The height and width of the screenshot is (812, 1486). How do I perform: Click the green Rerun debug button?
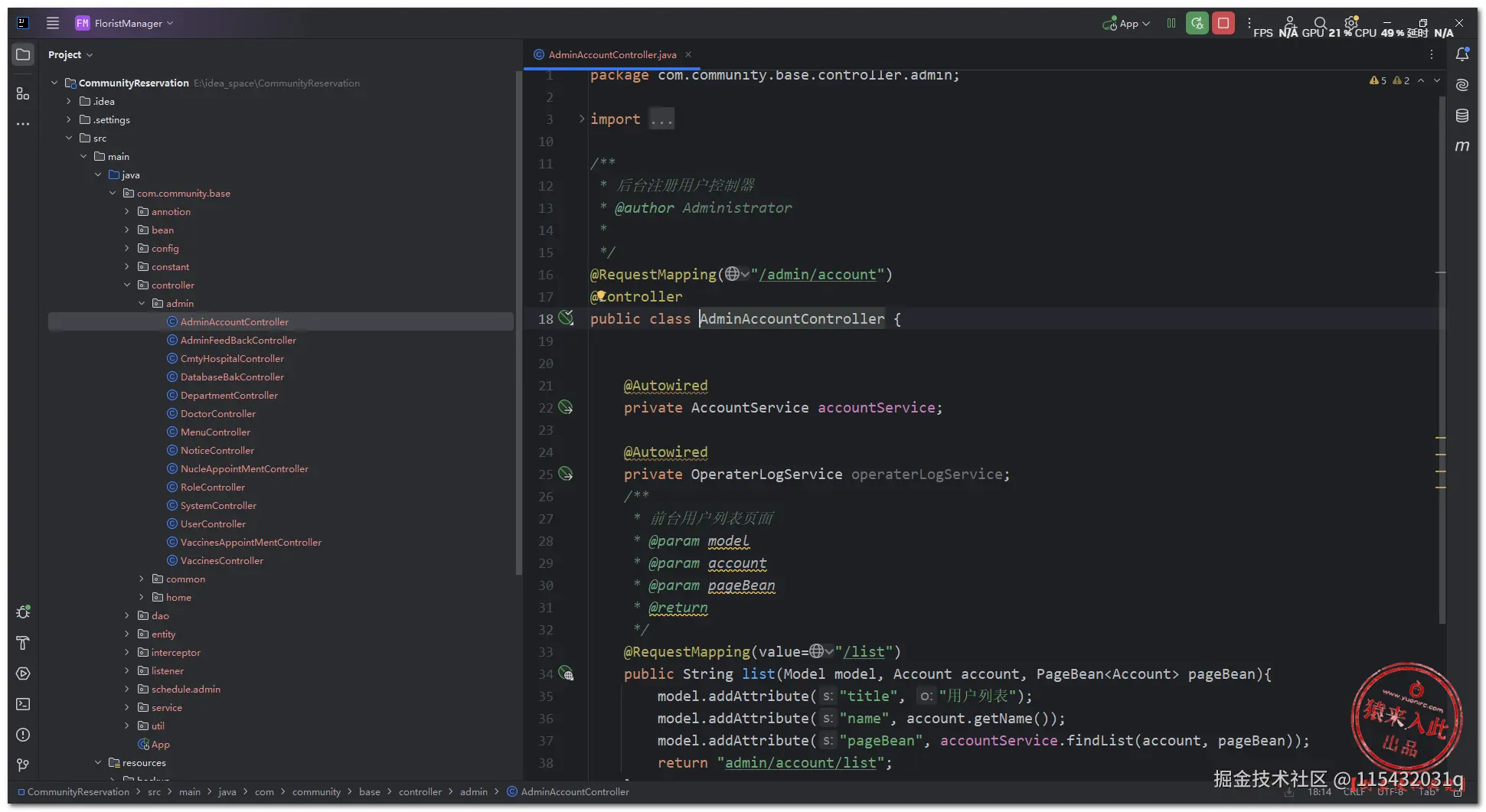[1197, 23]
